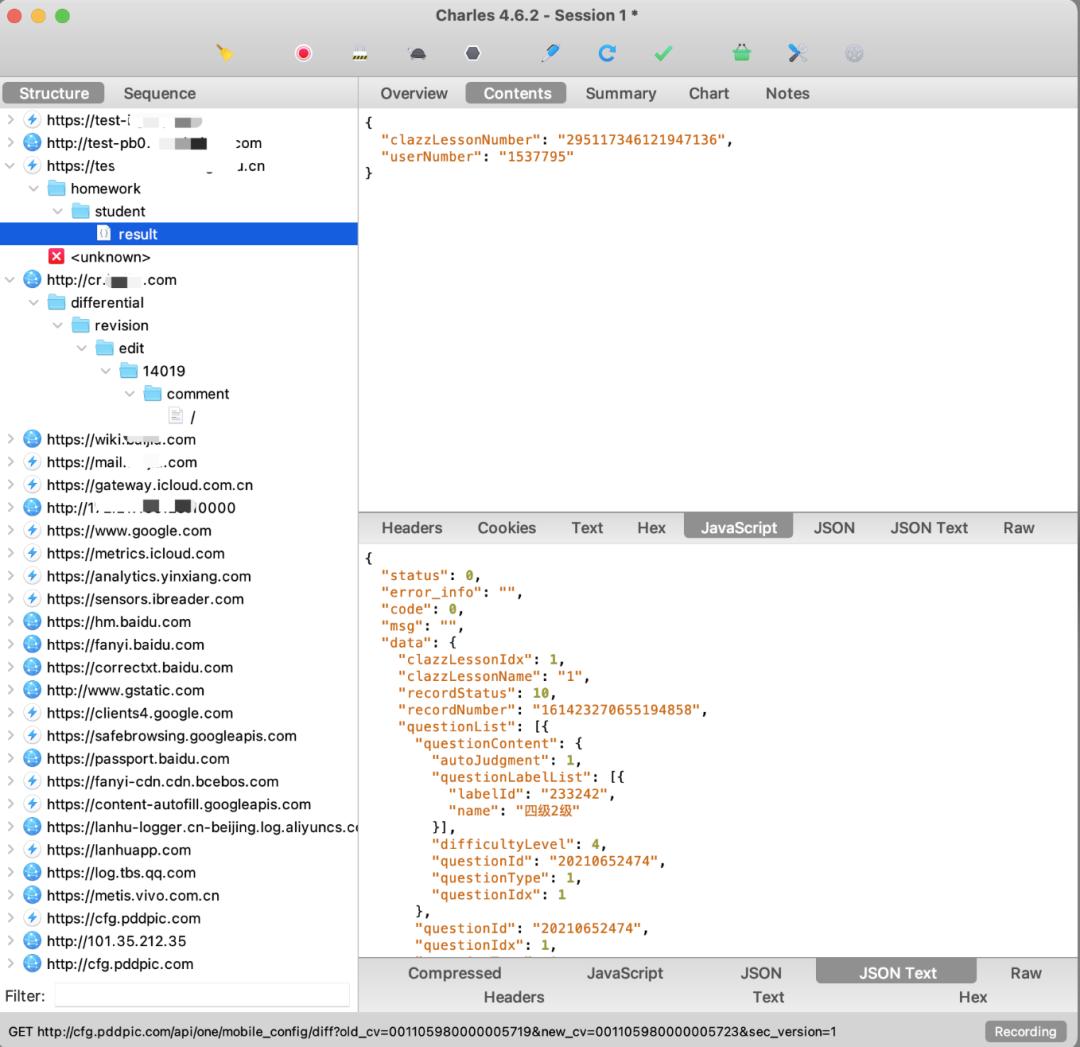Click the green checkmark Validate icon

pyautogui.click(x=663, y=53)
